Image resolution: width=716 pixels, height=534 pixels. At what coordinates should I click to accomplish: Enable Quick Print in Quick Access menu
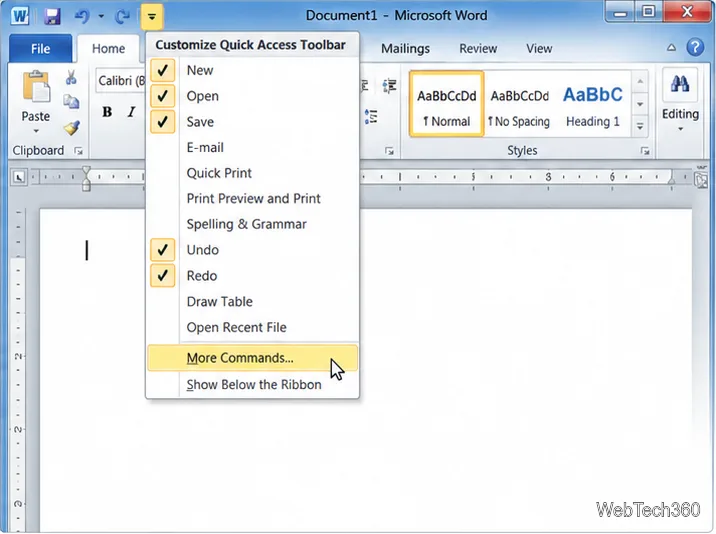[252, 173]
